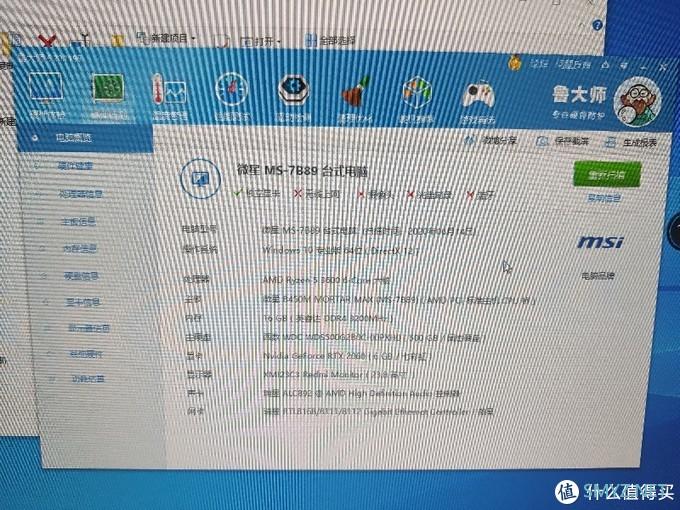
Task: Click the ALC892 AMD High Definition Audio value
Action: [361, 393]
